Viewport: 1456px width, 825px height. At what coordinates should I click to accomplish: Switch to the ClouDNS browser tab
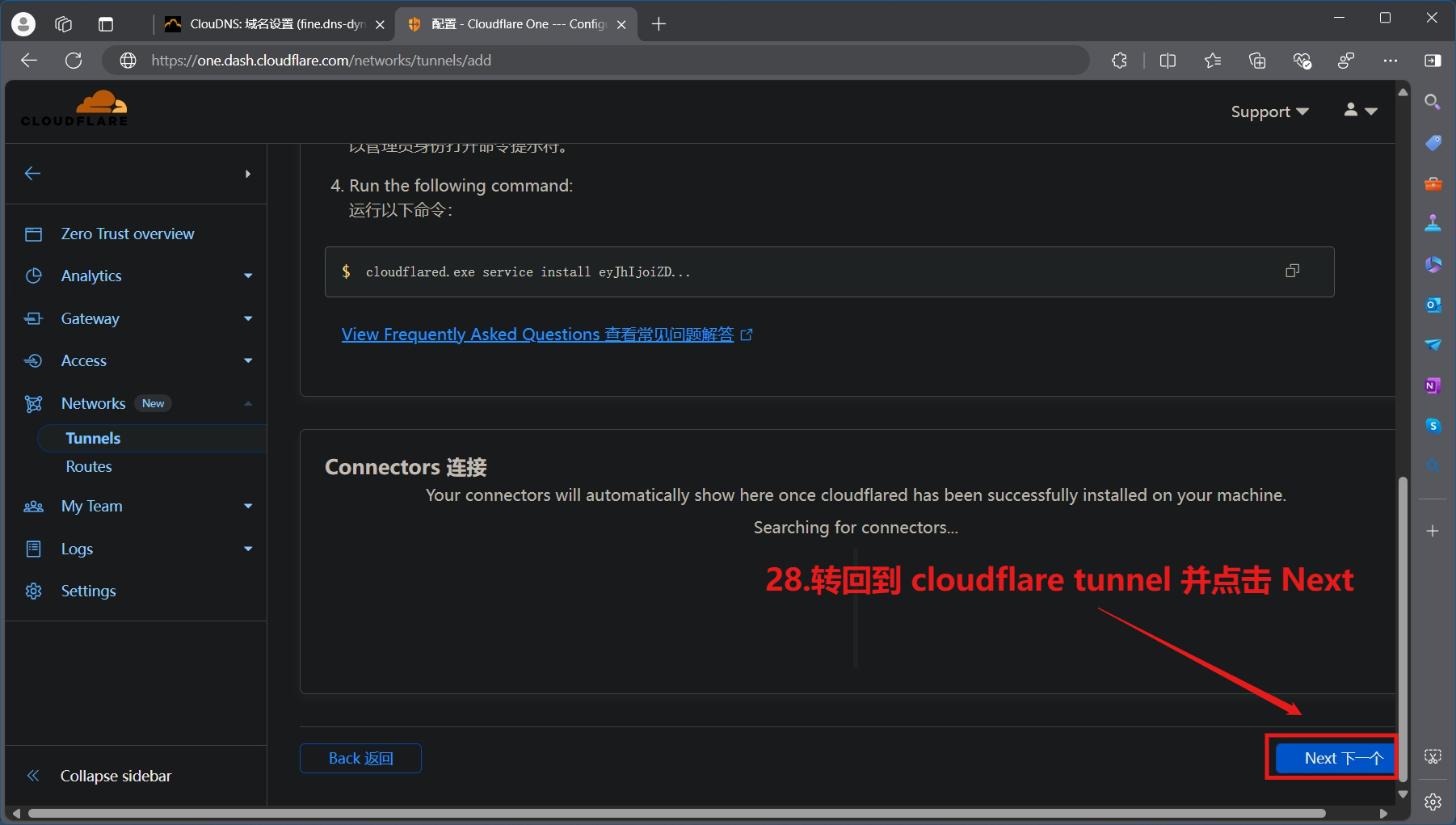tap(275, 24)
